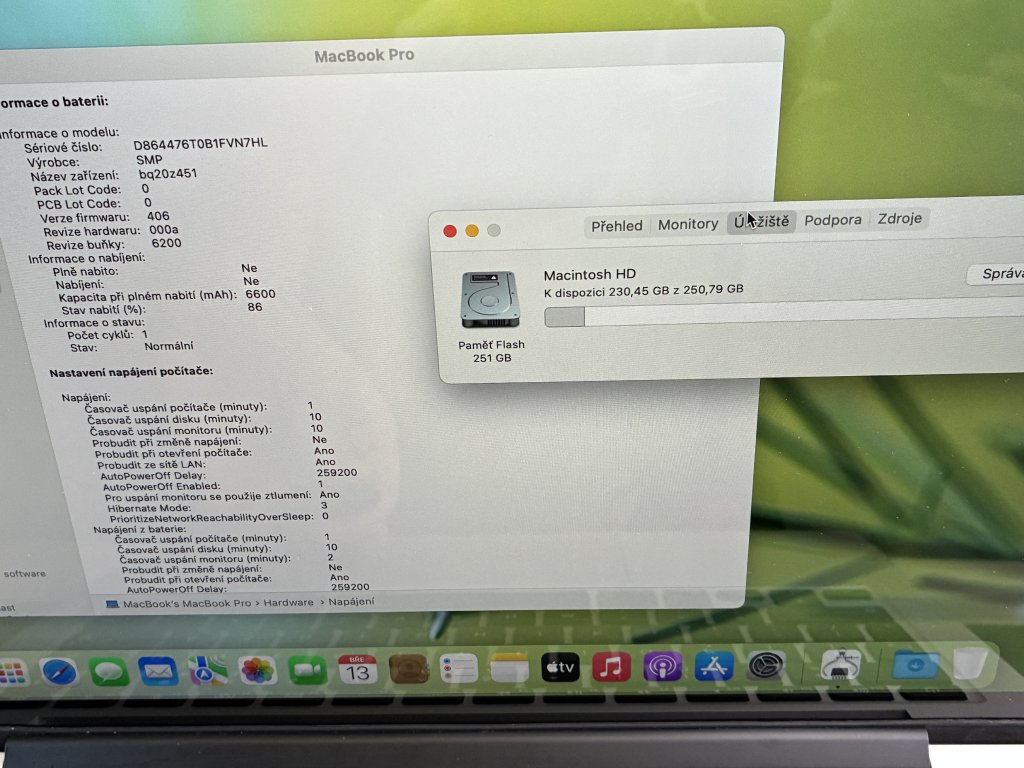Select device name bq20z451
This screenshot has width=1024, height=768.
[x=167, y=174]
